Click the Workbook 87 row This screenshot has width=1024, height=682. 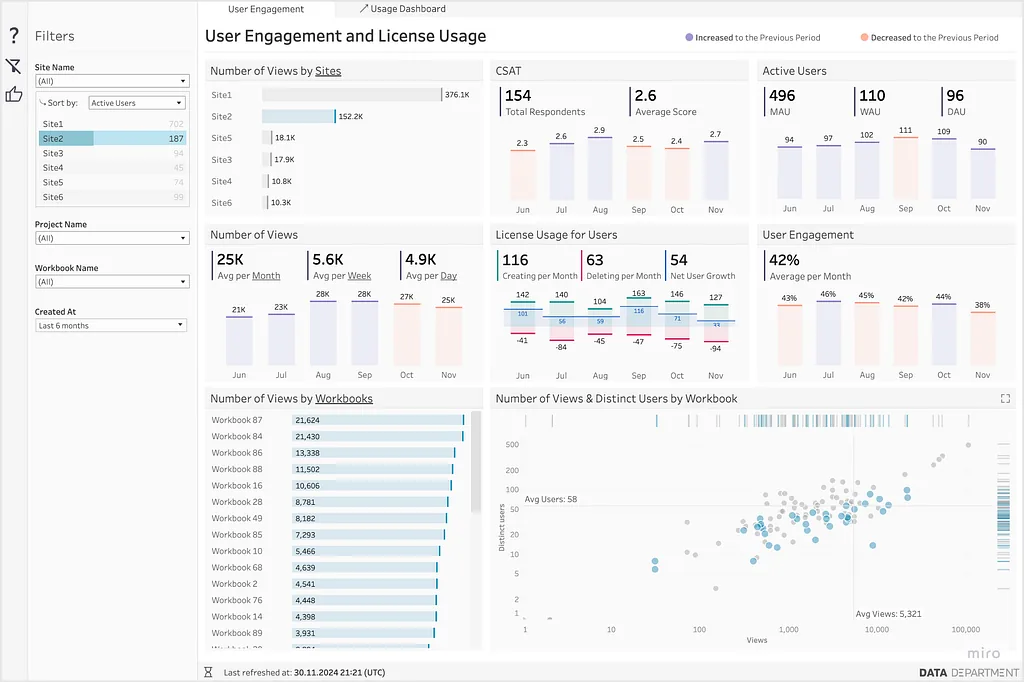coord(337,420)
